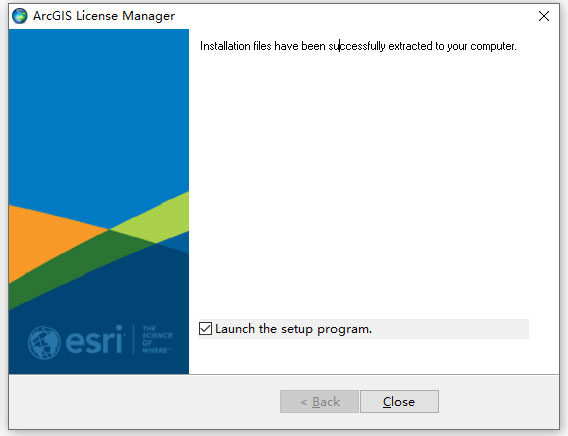Screen dimensions: 568x436
Task: Click the installation files extracted message
Action: coord(358,46)
